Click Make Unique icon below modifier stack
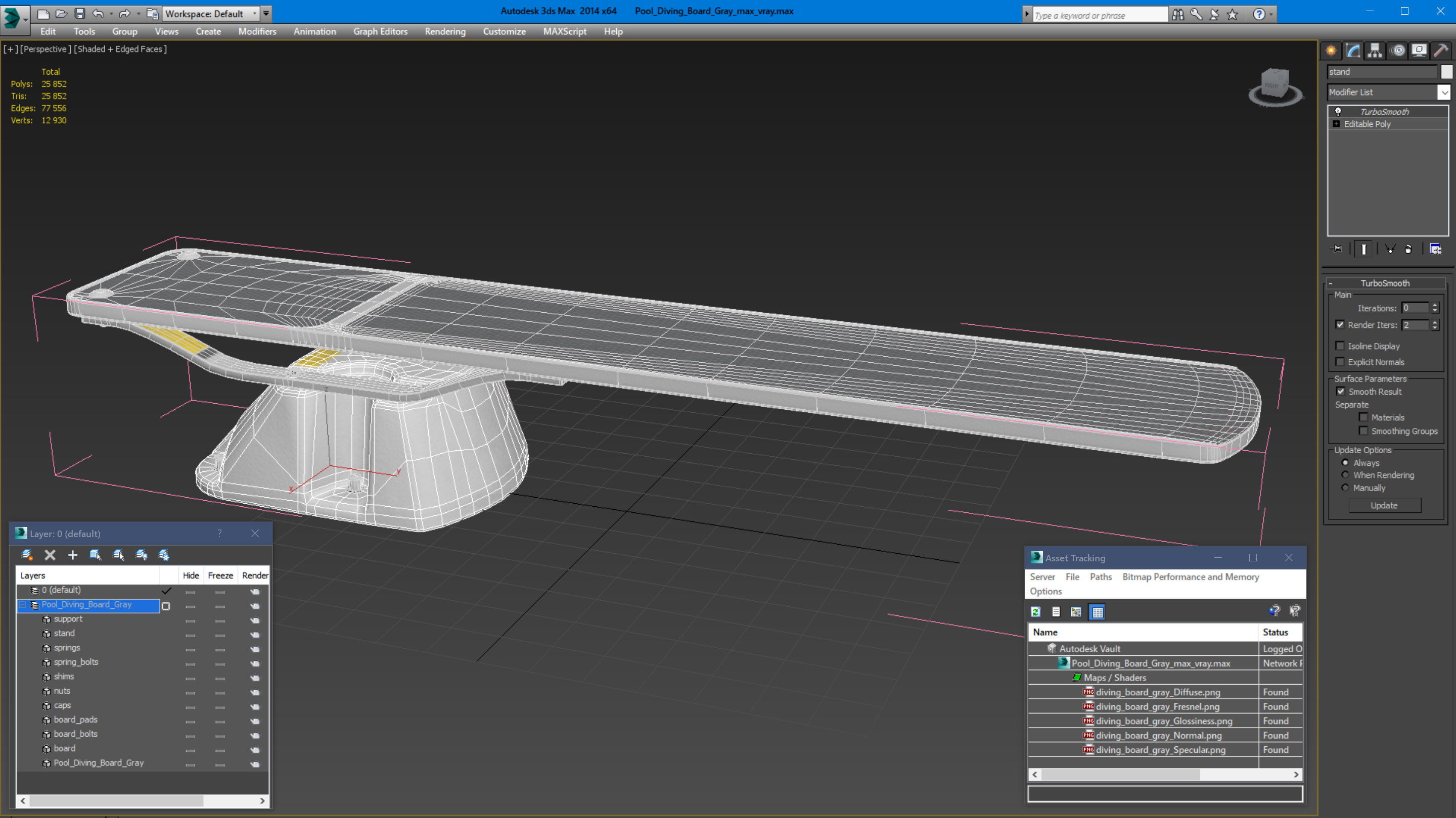The height and width of the screenshot is (818, 1456). [1390, 249]
